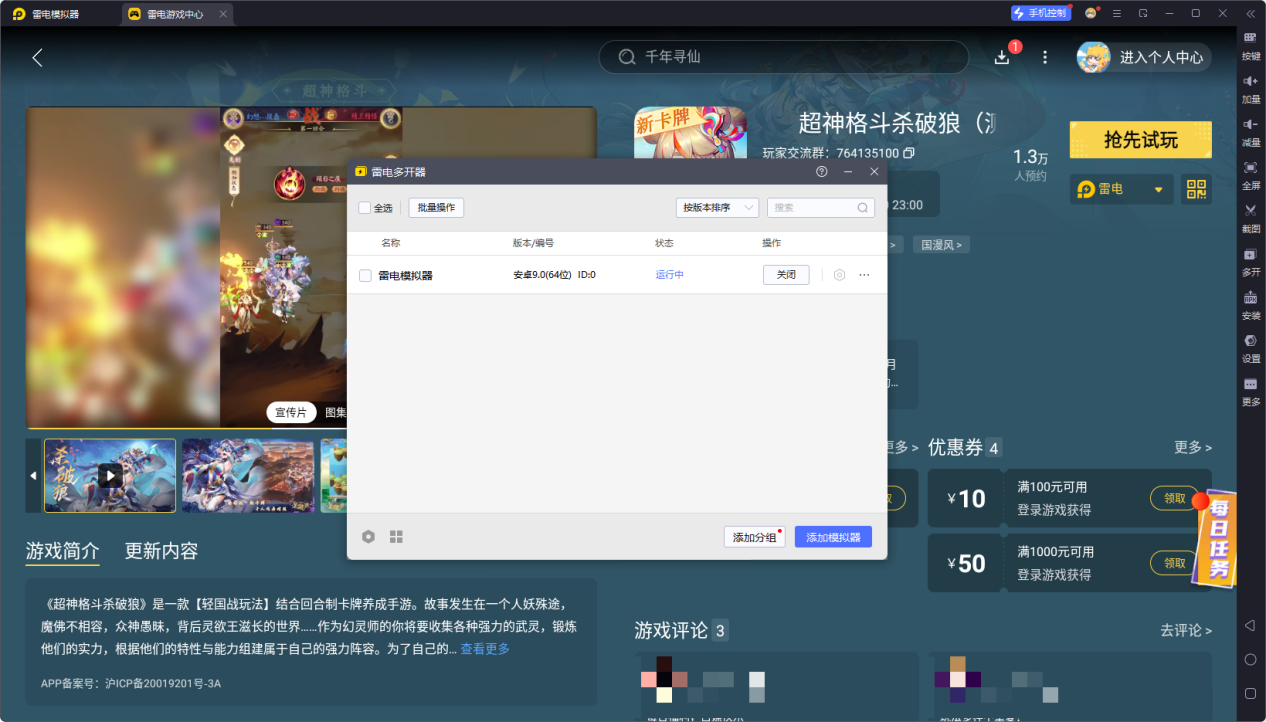This screenshot has height=722, width=1266.
Task: Click the Android recents square button
Action: 1250,693
